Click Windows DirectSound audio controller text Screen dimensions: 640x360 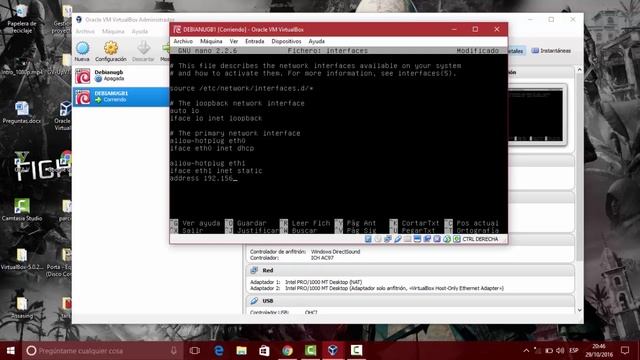[335, 252]
